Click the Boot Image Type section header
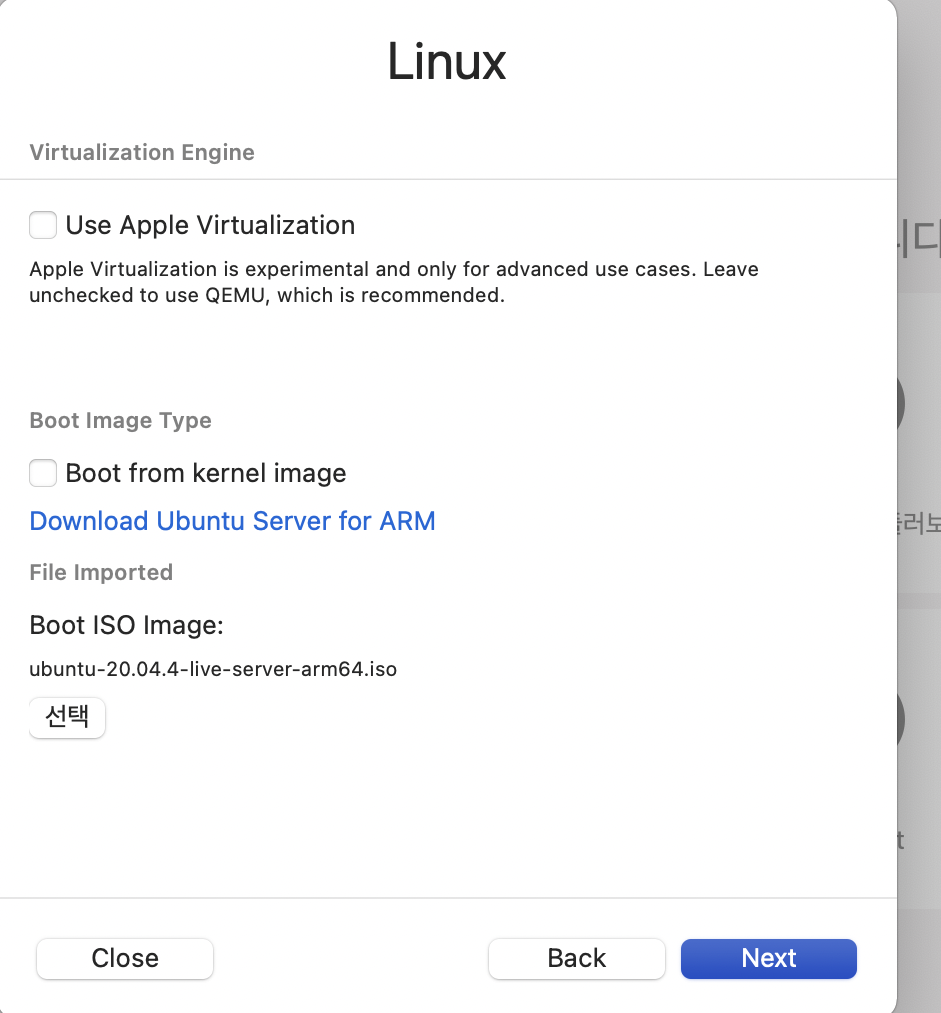 tap(121, 420)
